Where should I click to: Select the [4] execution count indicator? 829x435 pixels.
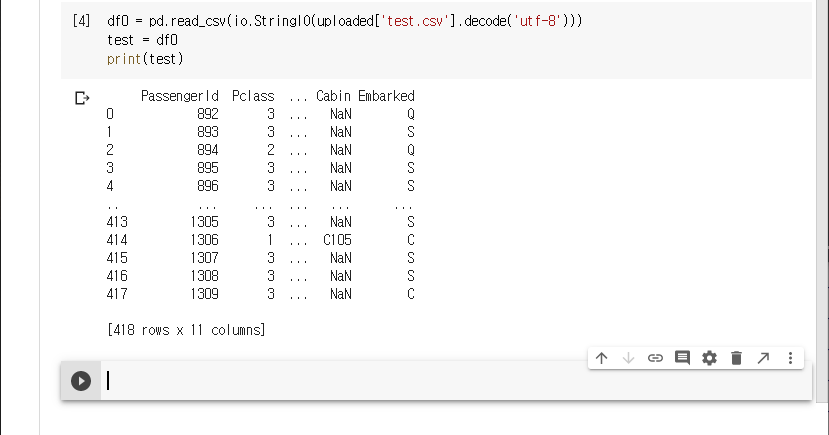(83, 21)
